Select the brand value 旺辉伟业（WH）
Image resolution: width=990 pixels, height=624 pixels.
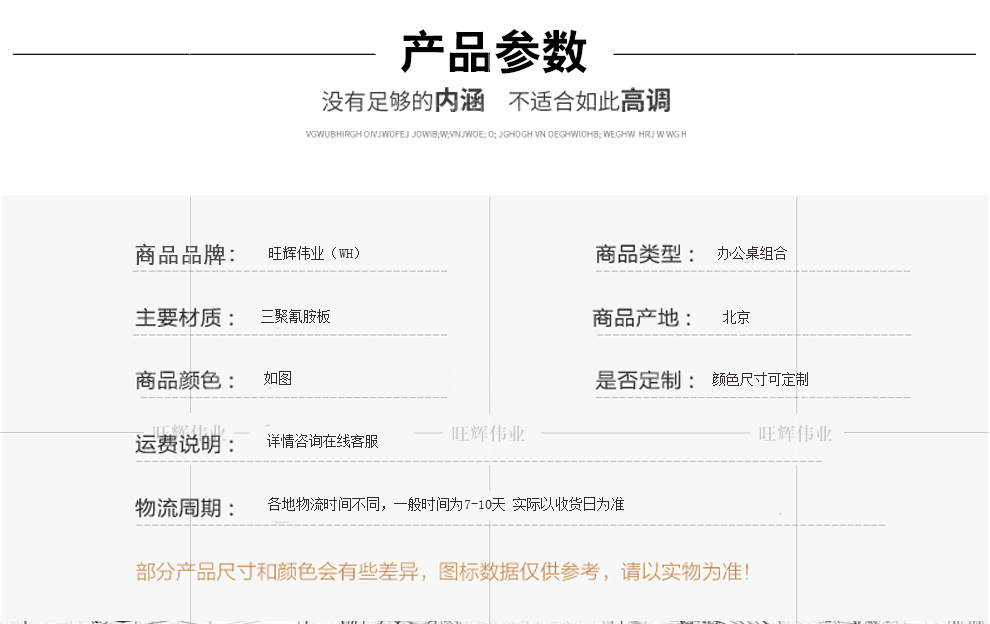pos(314,254)
